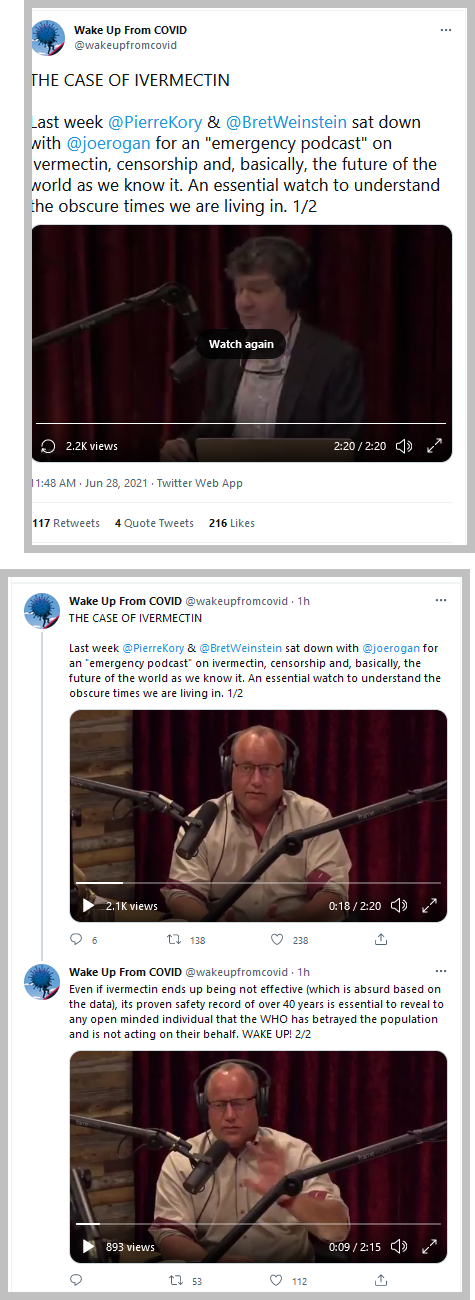Play the video with 2.1K views
475x1300 pixels.
point(88,905)
